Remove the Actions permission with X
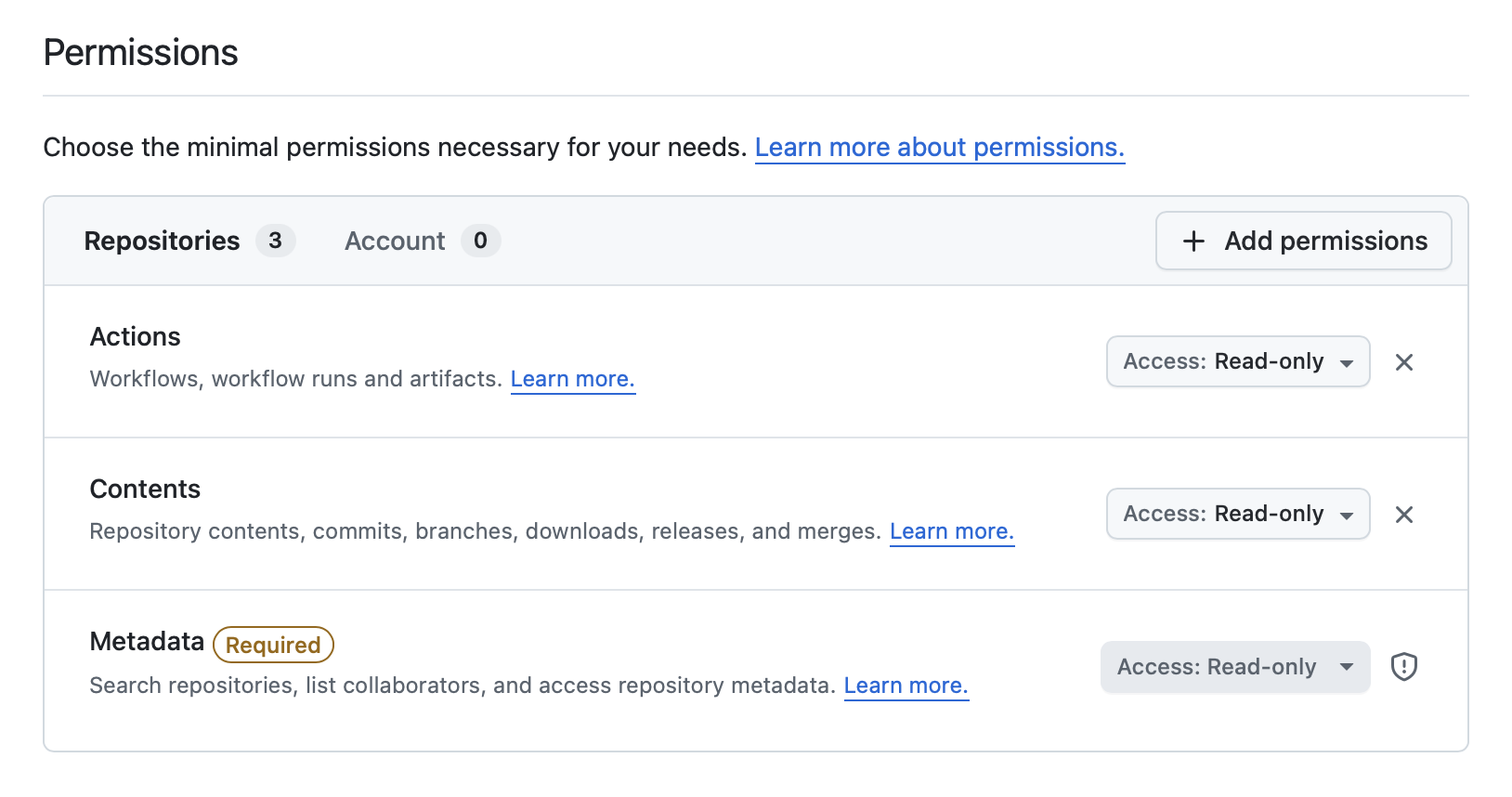 (1403, 362)
